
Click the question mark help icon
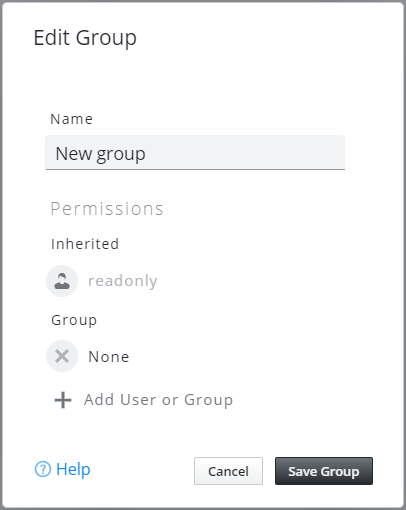(x=43, y=469)
